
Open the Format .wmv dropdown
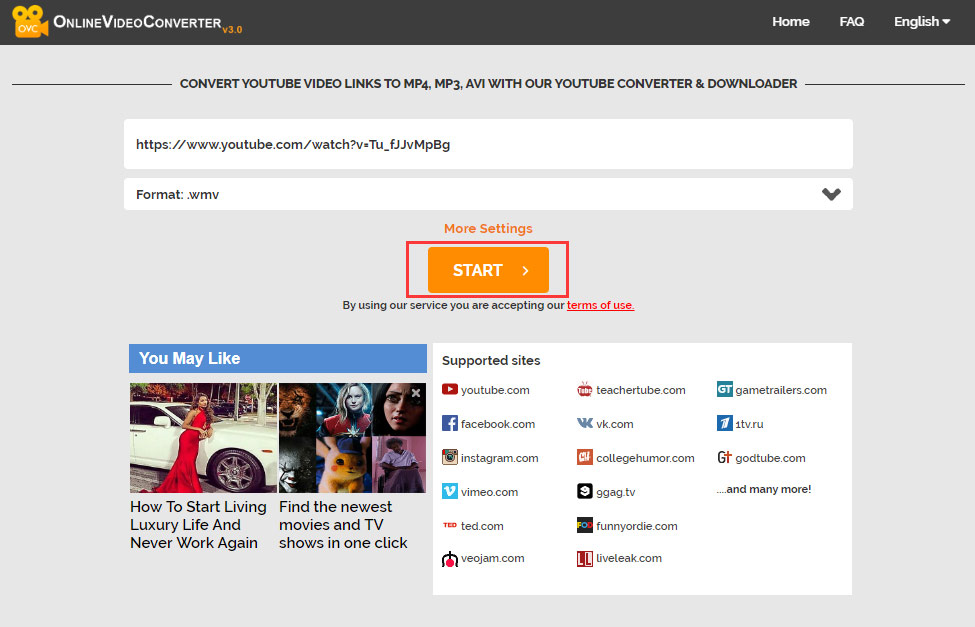488,194
